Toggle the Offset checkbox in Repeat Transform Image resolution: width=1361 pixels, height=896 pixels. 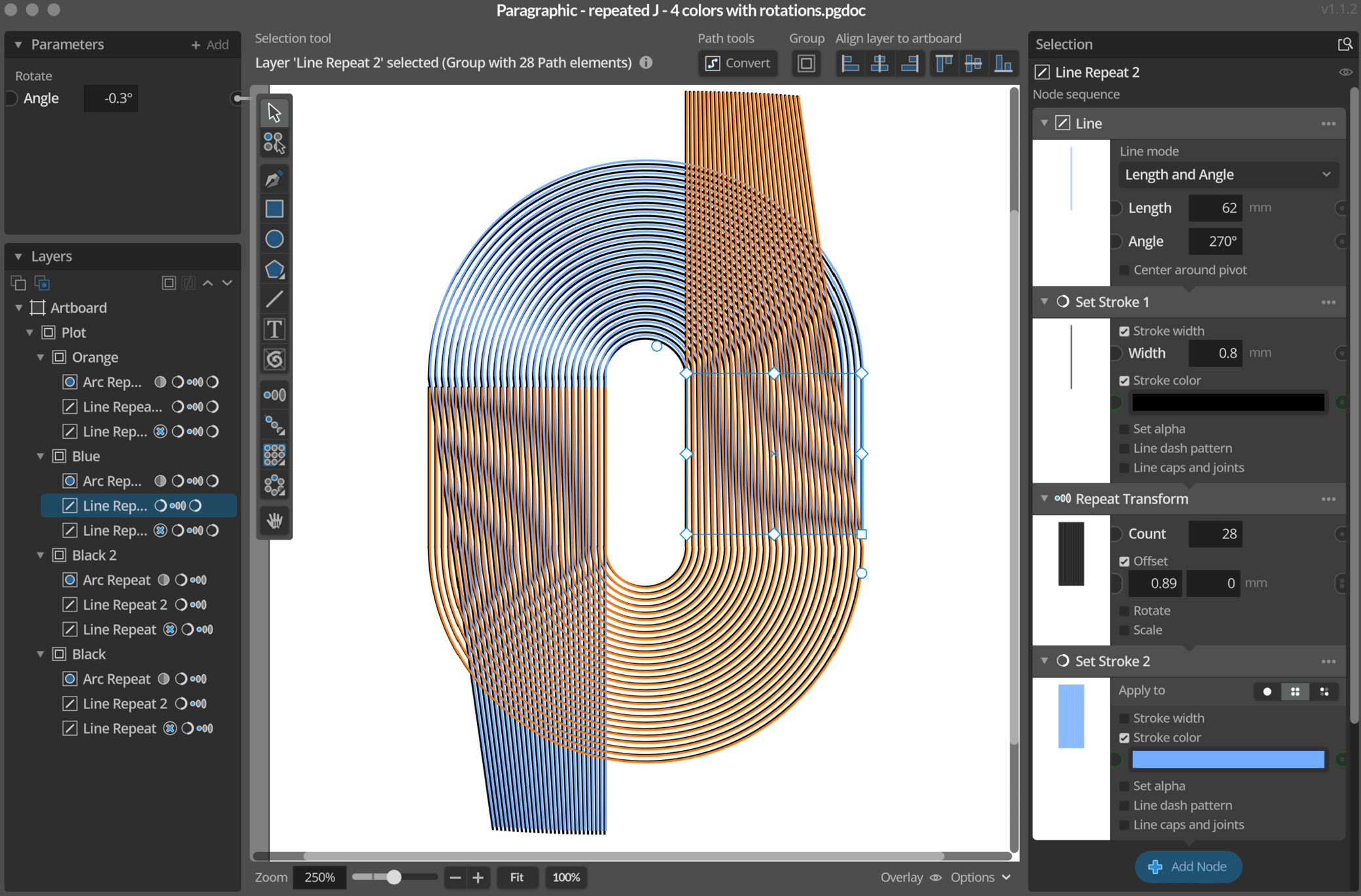tap(1124, 561)
